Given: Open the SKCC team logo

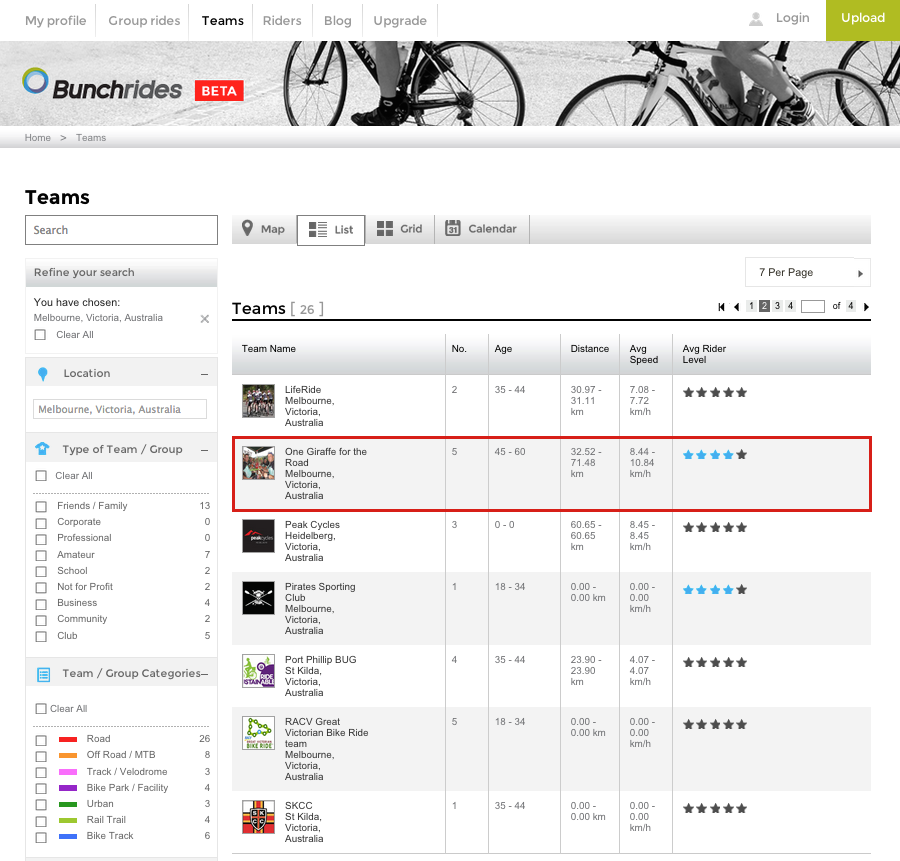Looking at the screenshot, I should coord(258,816).
